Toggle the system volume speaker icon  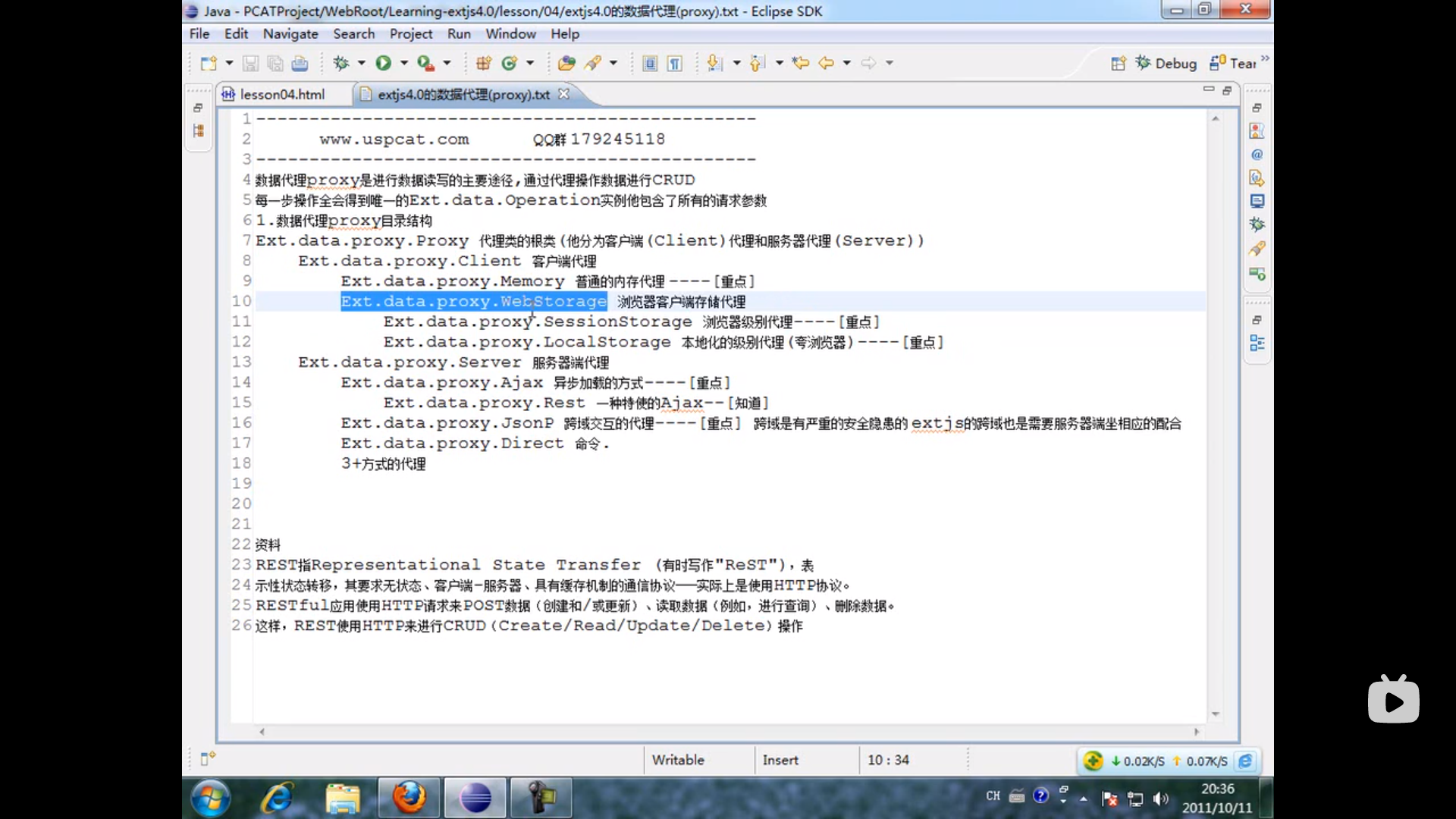coord(1160,798)
